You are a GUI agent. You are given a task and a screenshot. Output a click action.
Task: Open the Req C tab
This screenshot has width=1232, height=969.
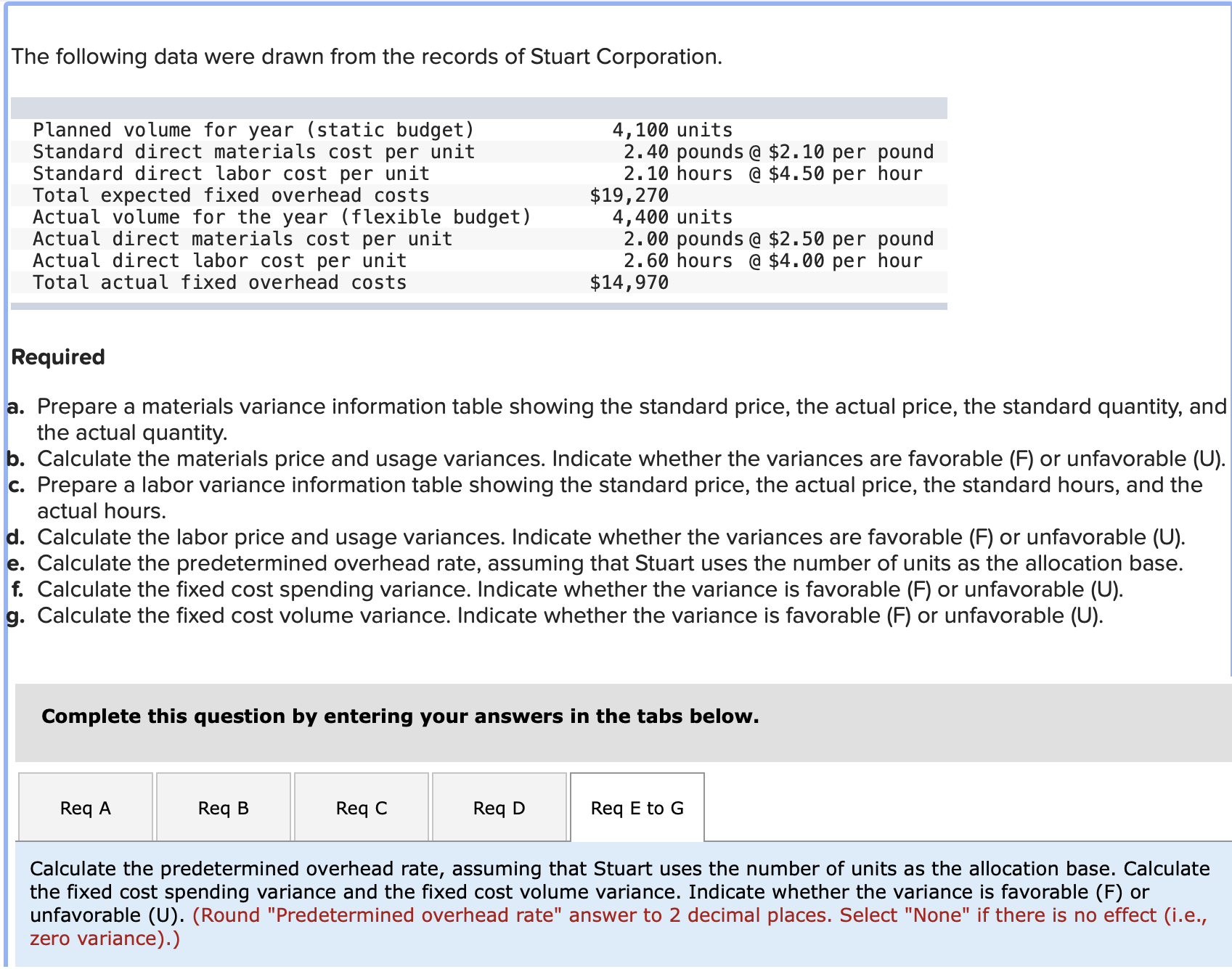tap(360, 806)
